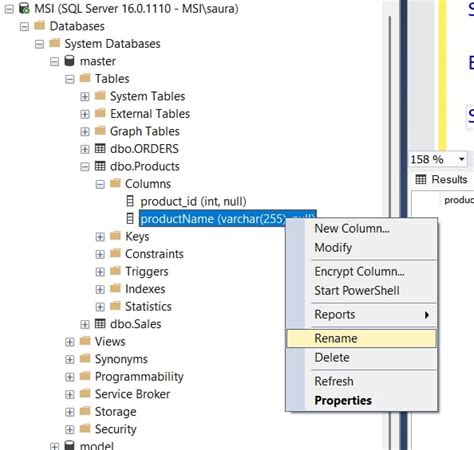Viewport: 474px width, 450px height.
Task: Click the Synonyms folder icon
Action: (85, 358)
